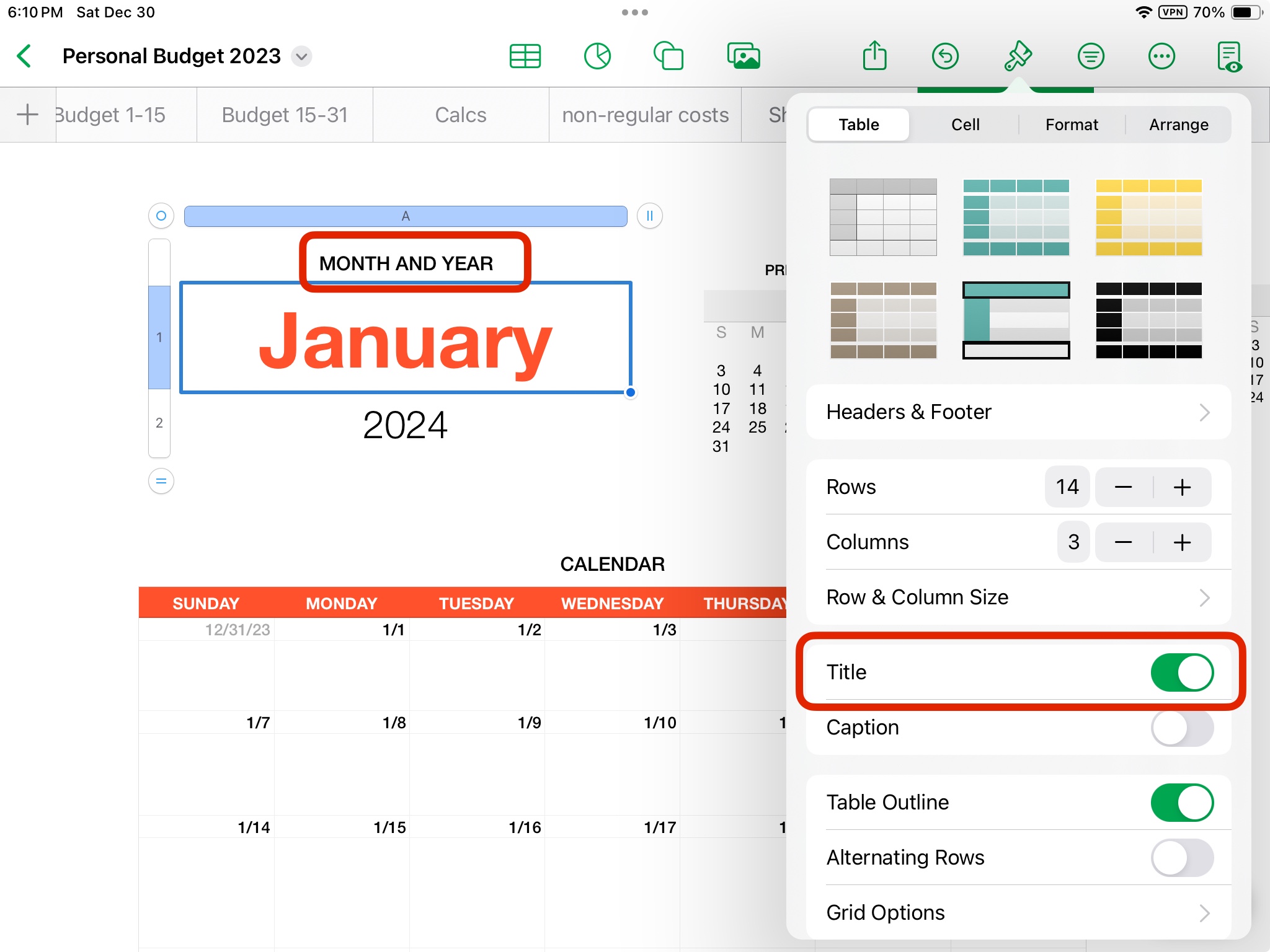Open Row & Column Size settings
Screen dimensions: 1270x952
tap(1018, 597)
